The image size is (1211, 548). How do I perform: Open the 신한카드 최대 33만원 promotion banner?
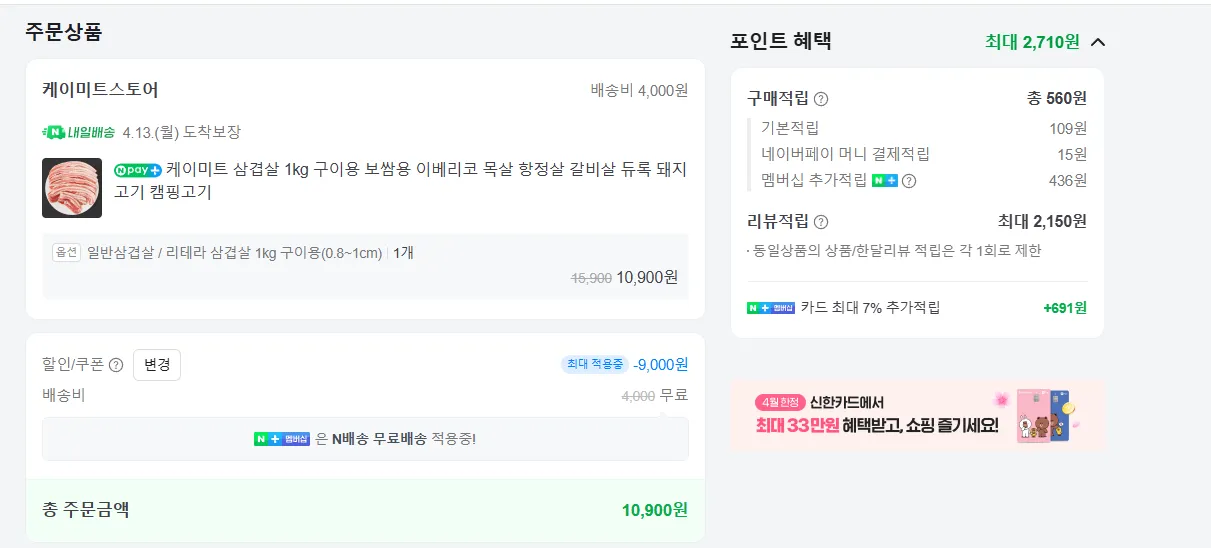tap(917, 415)
